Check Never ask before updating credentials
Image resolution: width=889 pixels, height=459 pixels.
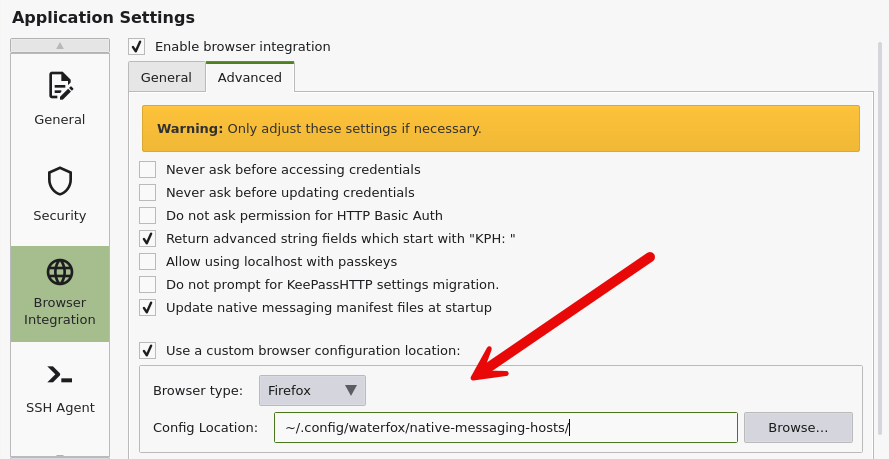click(148, 192)
